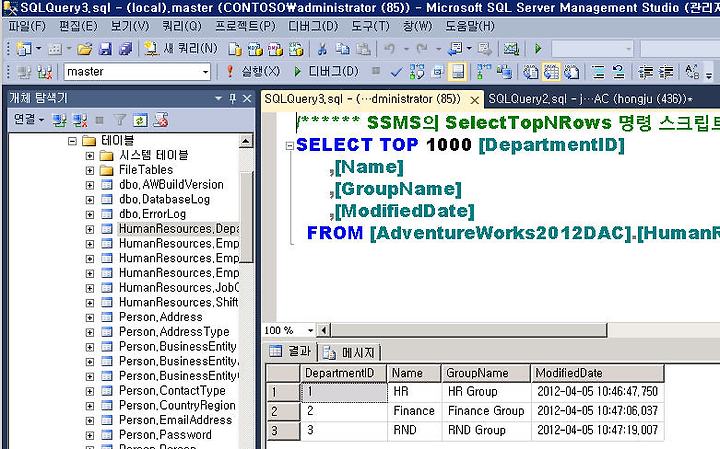
Task: Expand the dbo.AWBuildVersion table node
Action: click(x=90, y=185)
